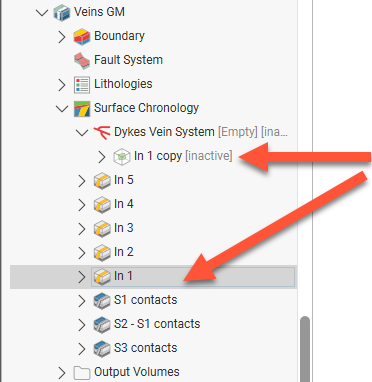Image resolution: width=372 pixels, height=382 pixels.
Task: Click the Output Volumes folder icon
Action: tap(82, 372)
